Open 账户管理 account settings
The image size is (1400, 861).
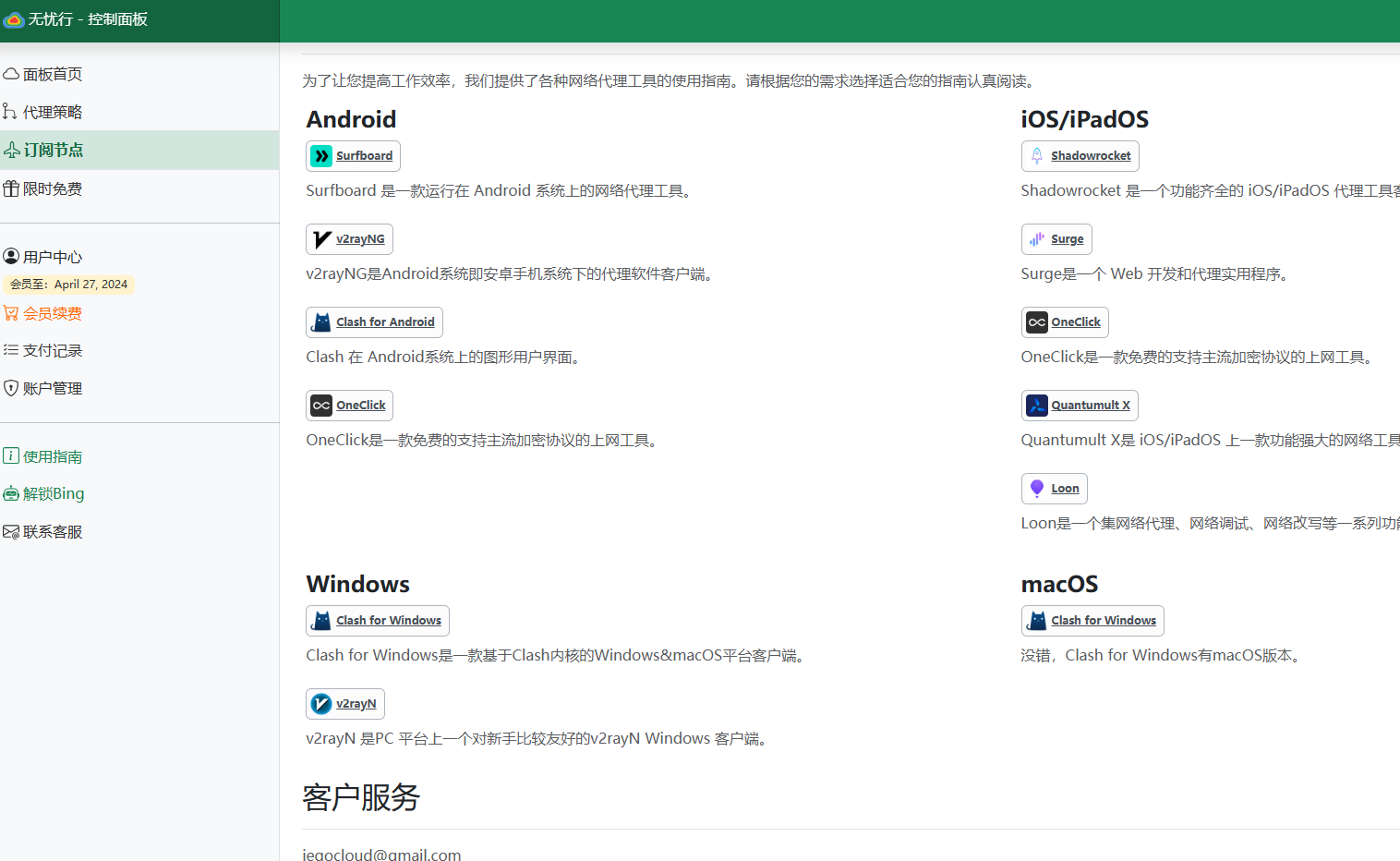click(x=139, y=388)
